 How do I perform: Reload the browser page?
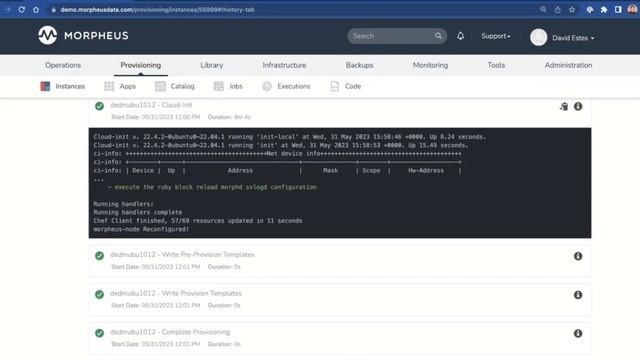pos(22,9)
